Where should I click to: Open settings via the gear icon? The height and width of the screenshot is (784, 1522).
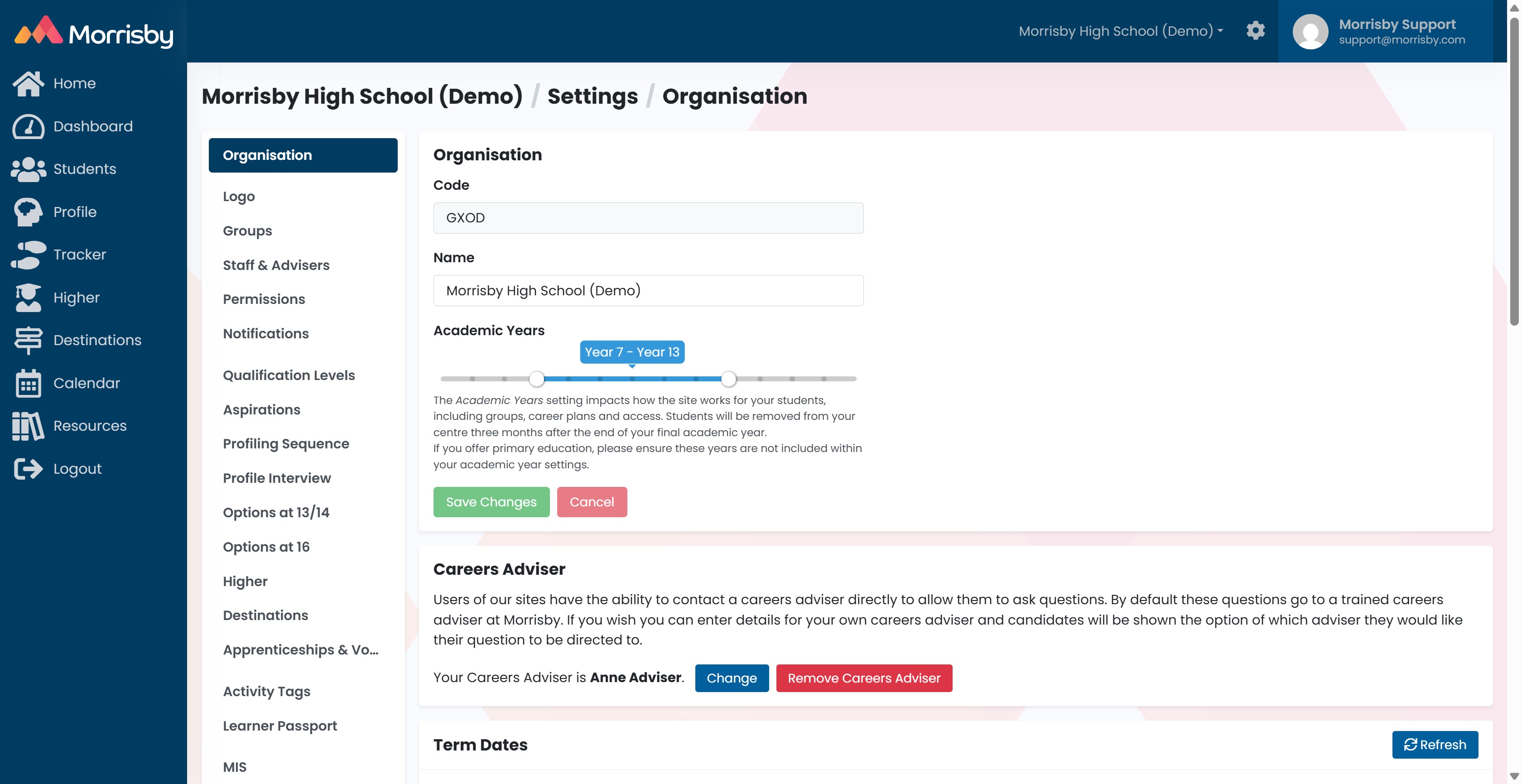[x=1255, y=31]
